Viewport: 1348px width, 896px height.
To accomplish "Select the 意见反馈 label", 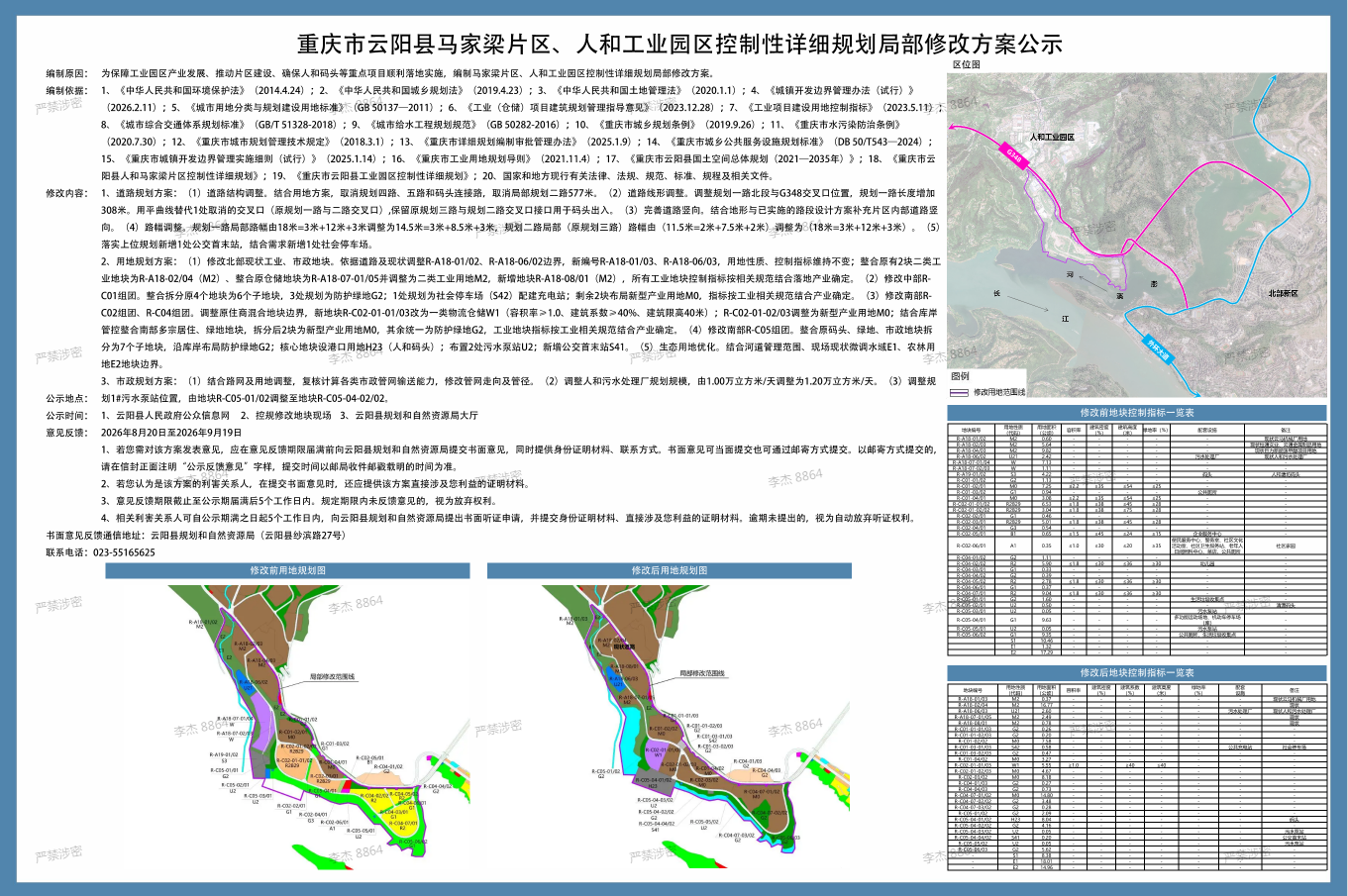I will [x=66, y=433].
